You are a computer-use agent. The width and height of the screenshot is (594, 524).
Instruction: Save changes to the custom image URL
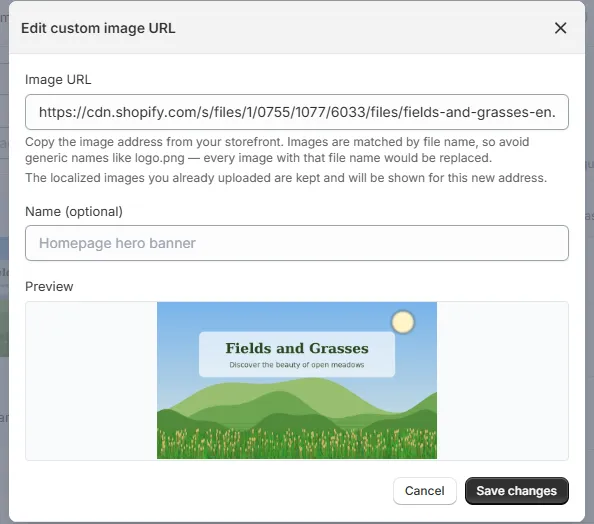coord(516,491)
